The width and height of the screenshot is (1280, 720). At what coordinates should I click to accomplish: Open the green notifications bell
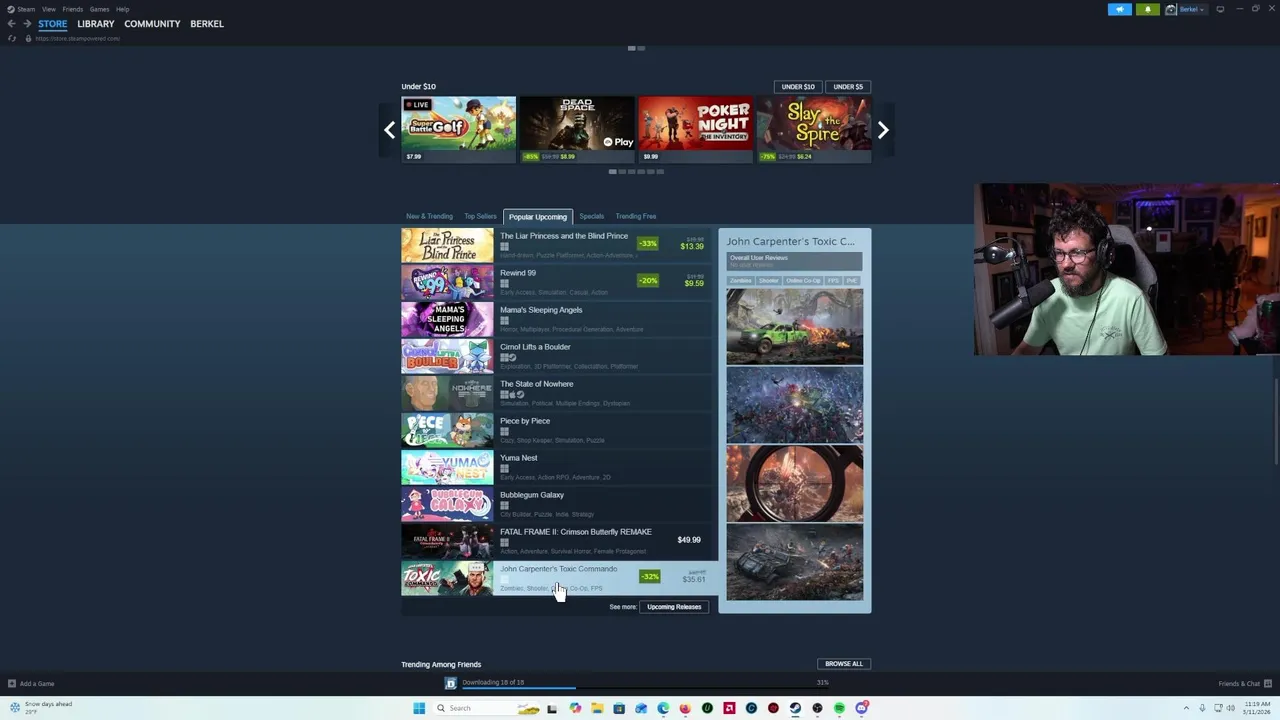click(x=1147, y=9)
